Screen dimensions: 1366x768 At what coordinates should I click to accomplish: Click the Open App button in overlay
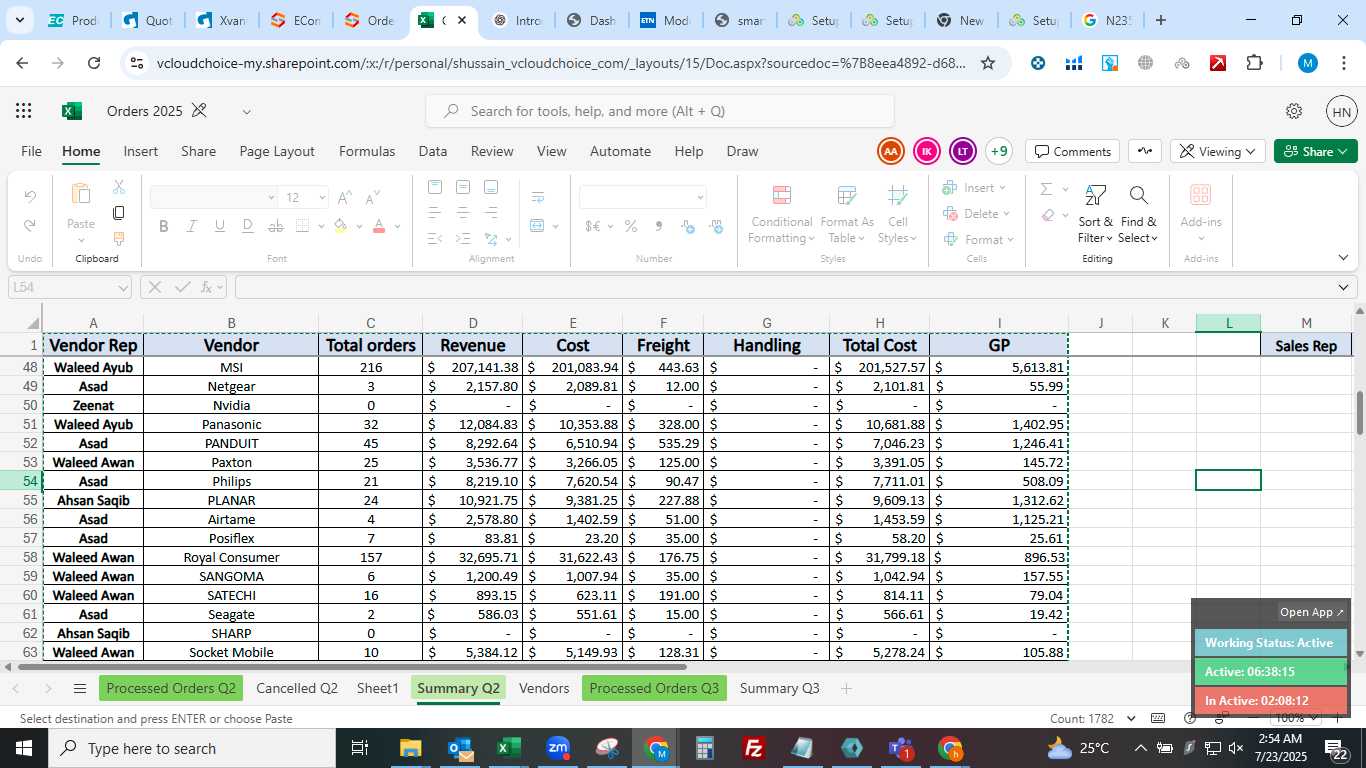1312,612
